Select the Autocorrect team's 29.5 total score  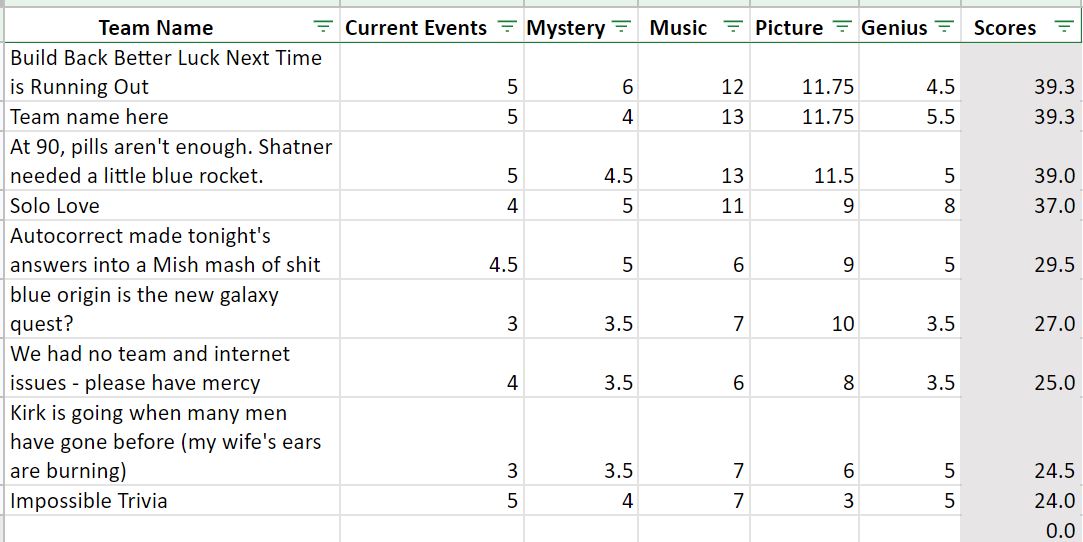point(1022,250)
